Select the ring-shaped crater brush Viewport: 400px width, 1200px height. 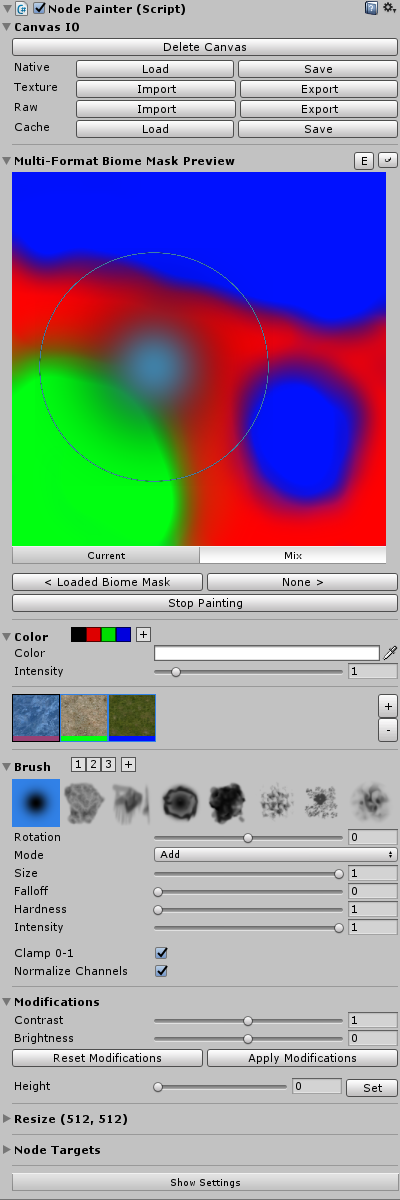point(181,803)
